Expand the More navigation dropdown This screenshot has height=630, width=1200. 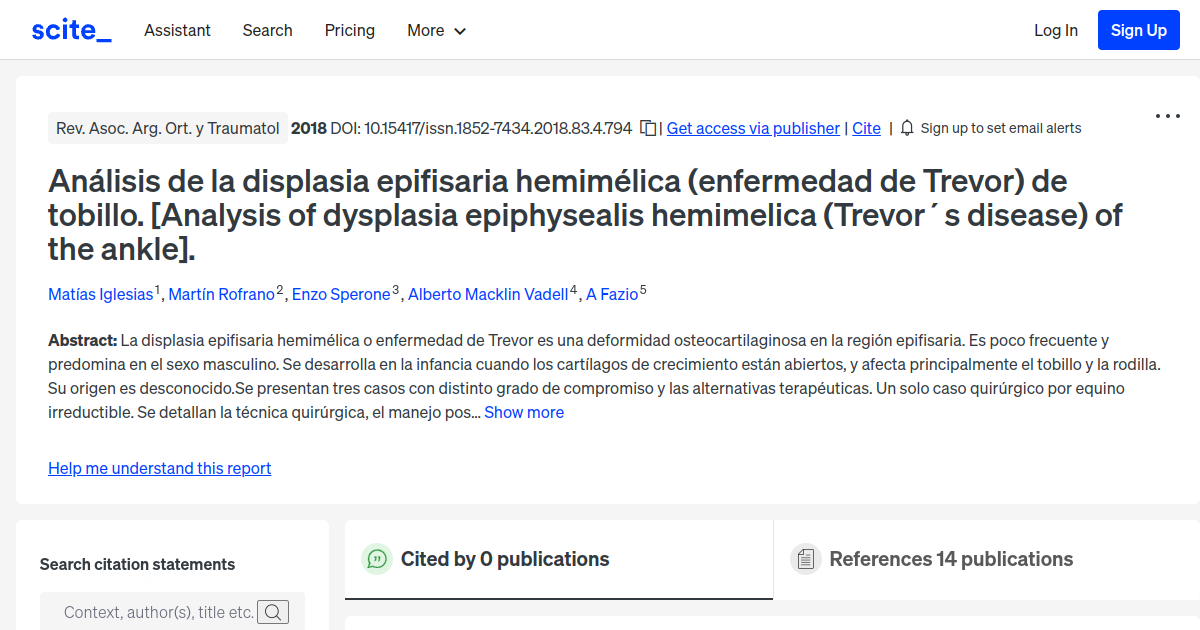click(x=436, y=30)
